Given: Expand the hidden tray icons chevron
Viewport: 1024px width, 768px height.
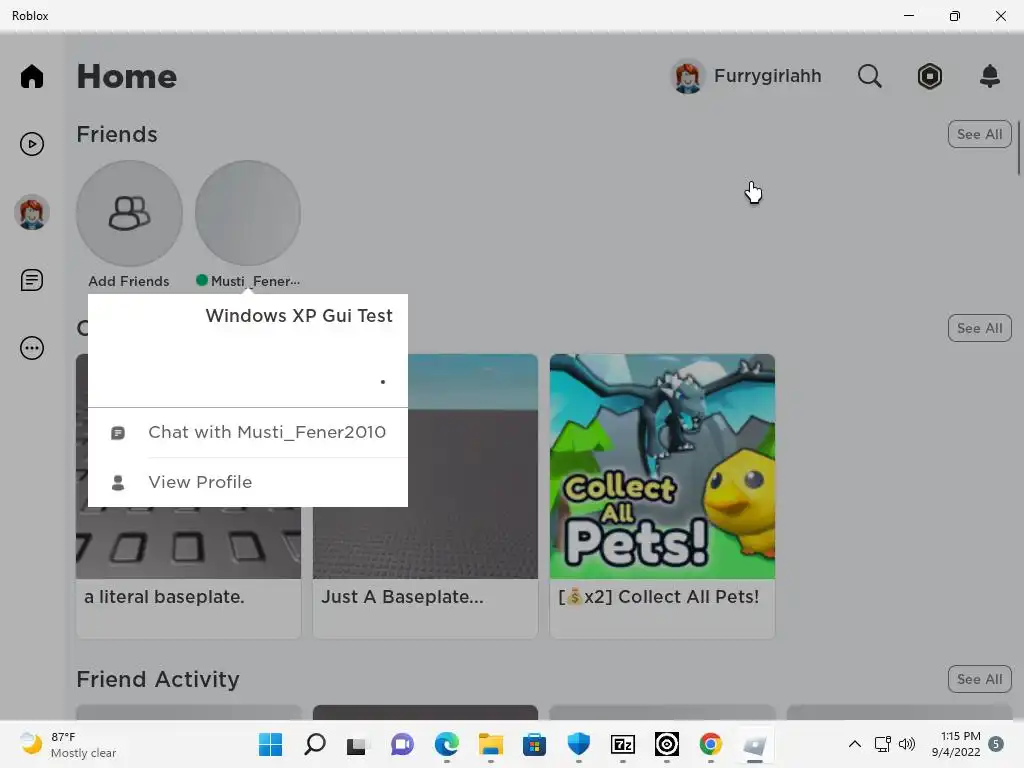Looking at the screenshot, I should (854, 744).
